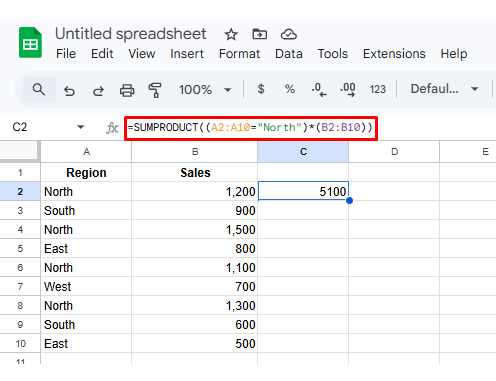Increase decimal places
The image size is (496, 381).
[347, 90]
